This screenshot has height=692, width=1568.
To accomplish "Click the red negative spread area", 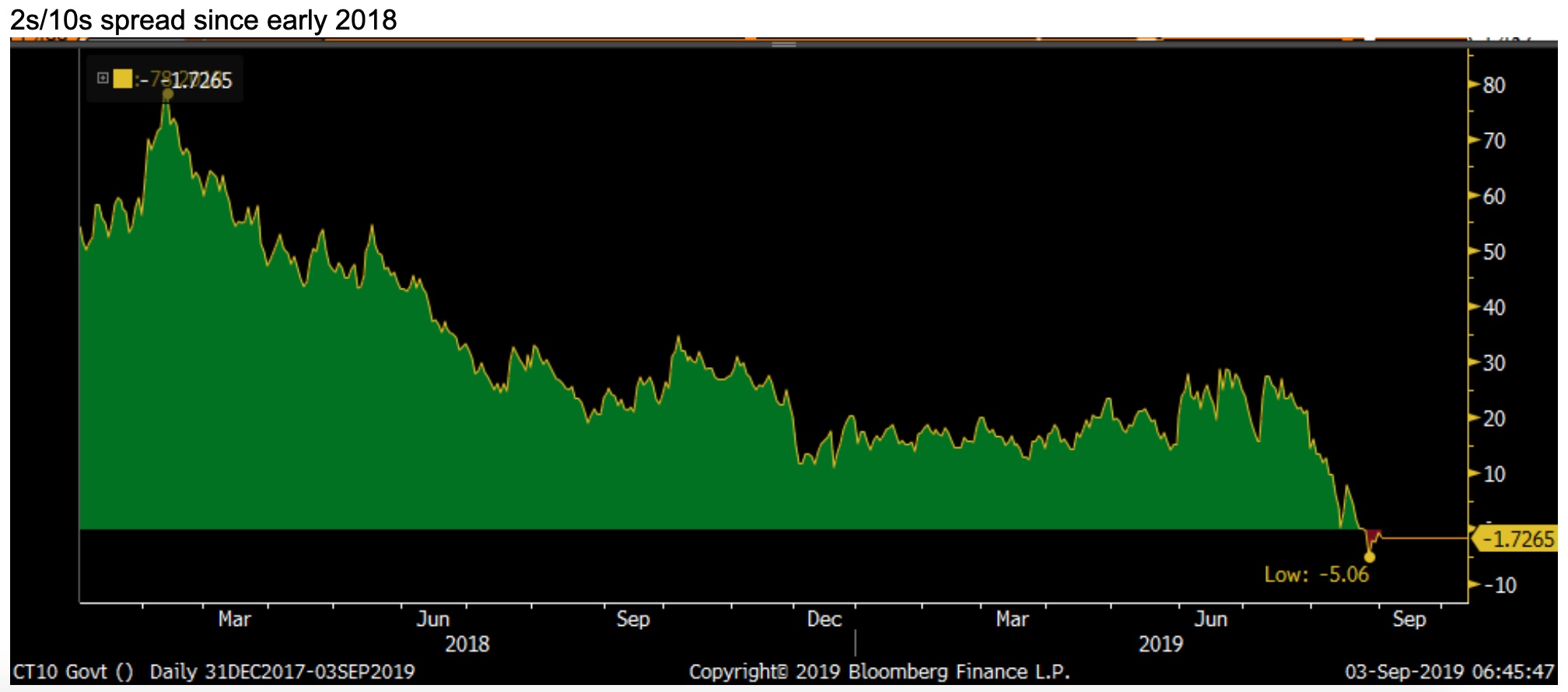I will (x=1371, y=536).
